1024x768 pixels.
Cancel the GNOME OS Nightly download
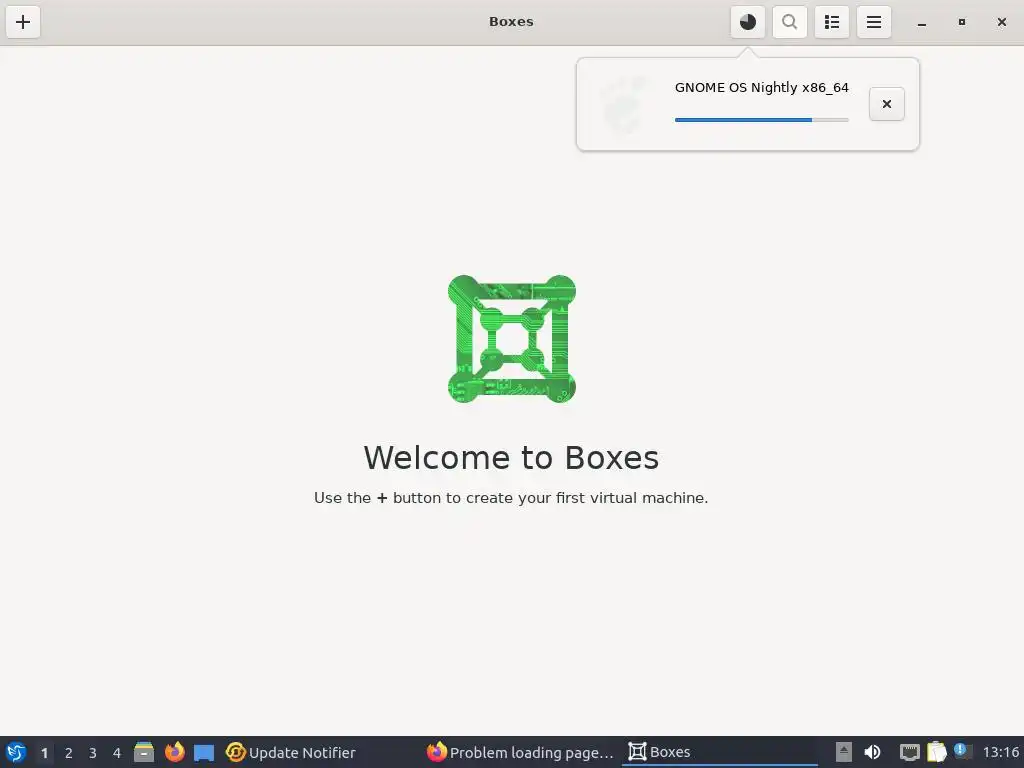[x=886, y=104]
